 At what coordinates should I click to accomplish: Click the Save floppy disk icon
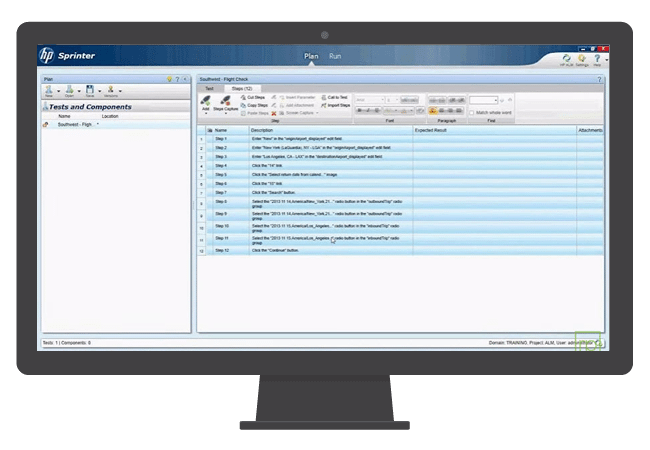click(x=90, y=89)
